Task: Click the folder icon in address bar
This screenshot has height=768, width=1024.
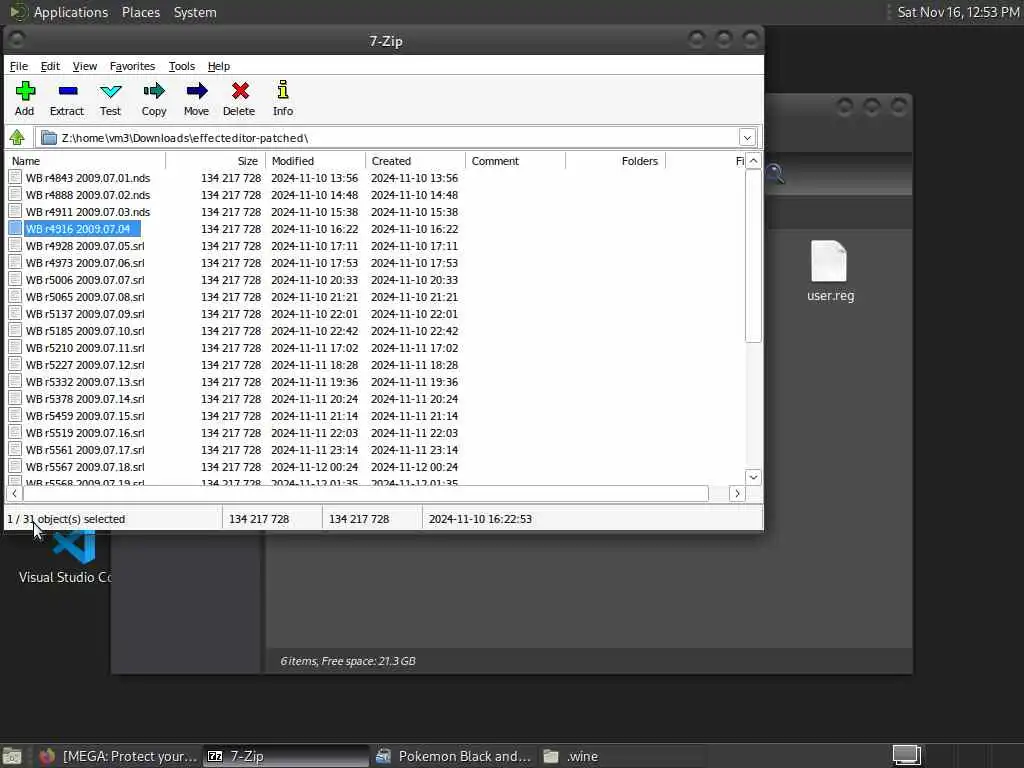Action: (49, 138)
